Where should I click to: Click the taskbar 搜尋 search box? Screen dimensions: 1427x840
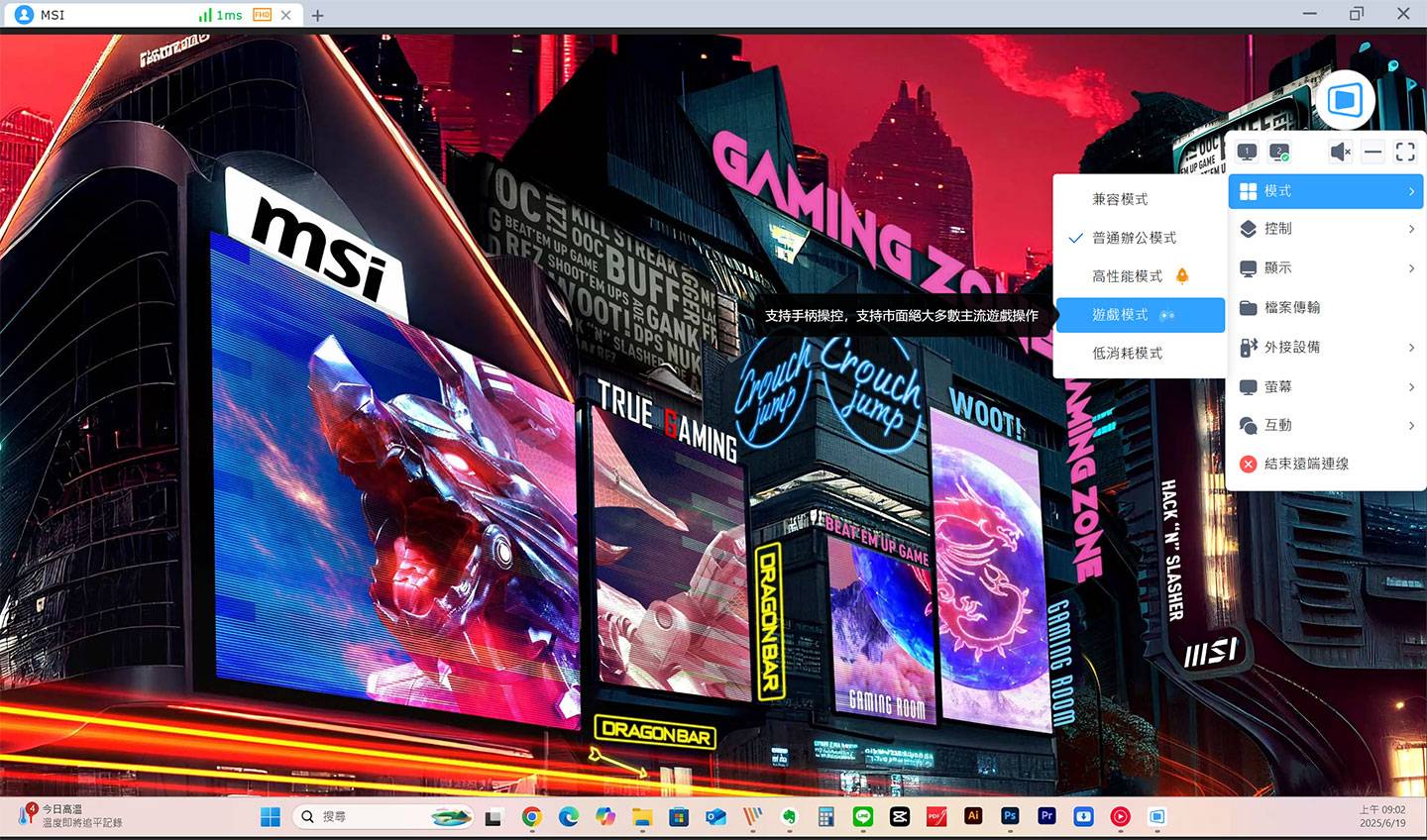(x=384, y=817)
